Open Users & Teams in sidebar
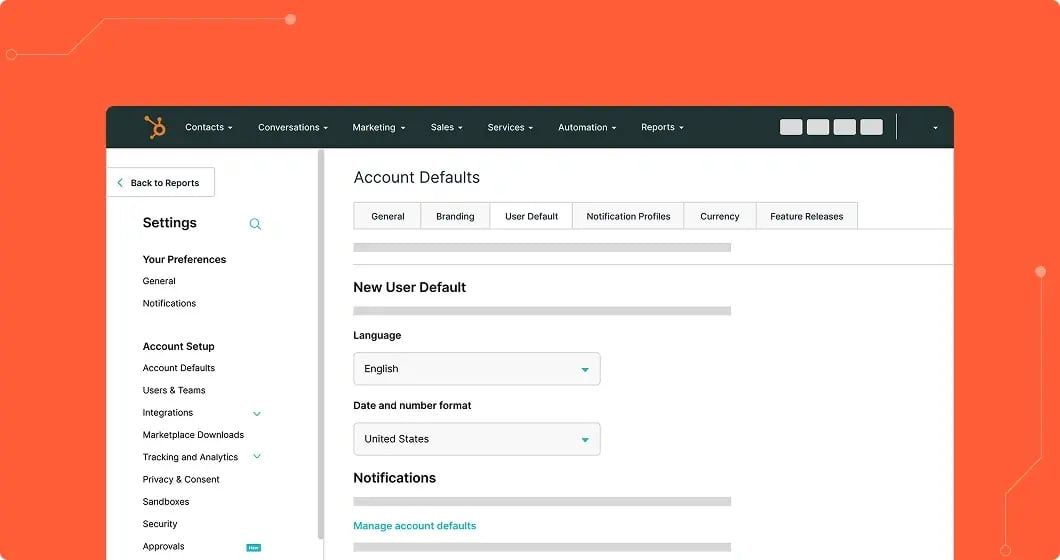This screenshot has width=1060, height=560. pos(174,390)
